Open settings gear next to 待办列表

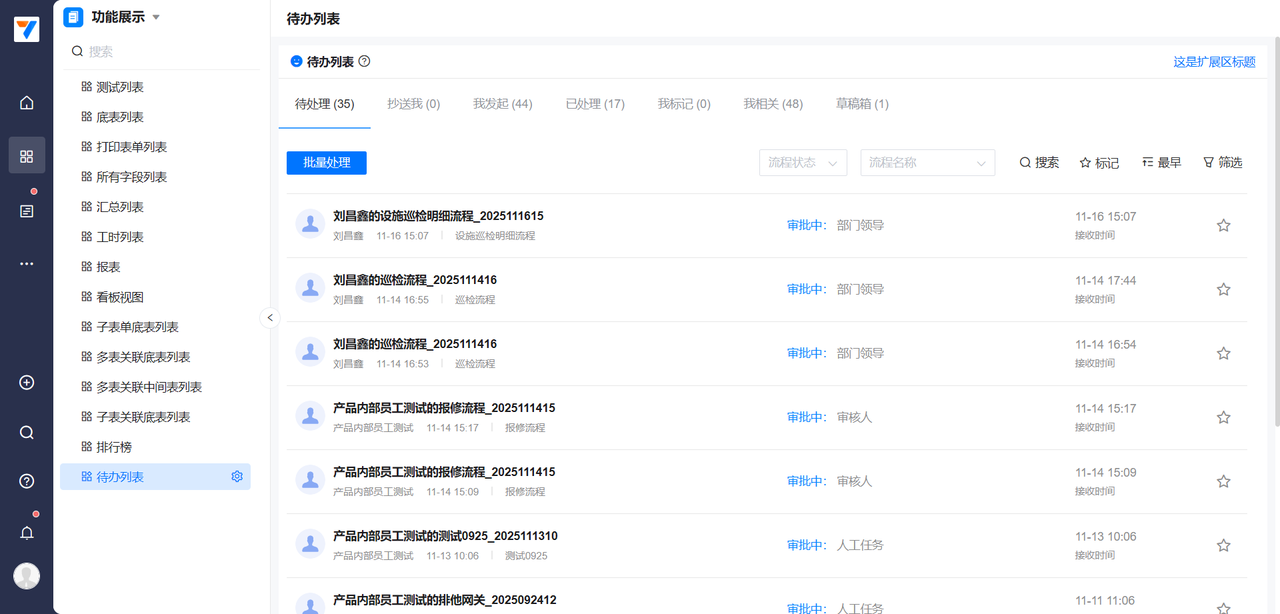[237, 477]
